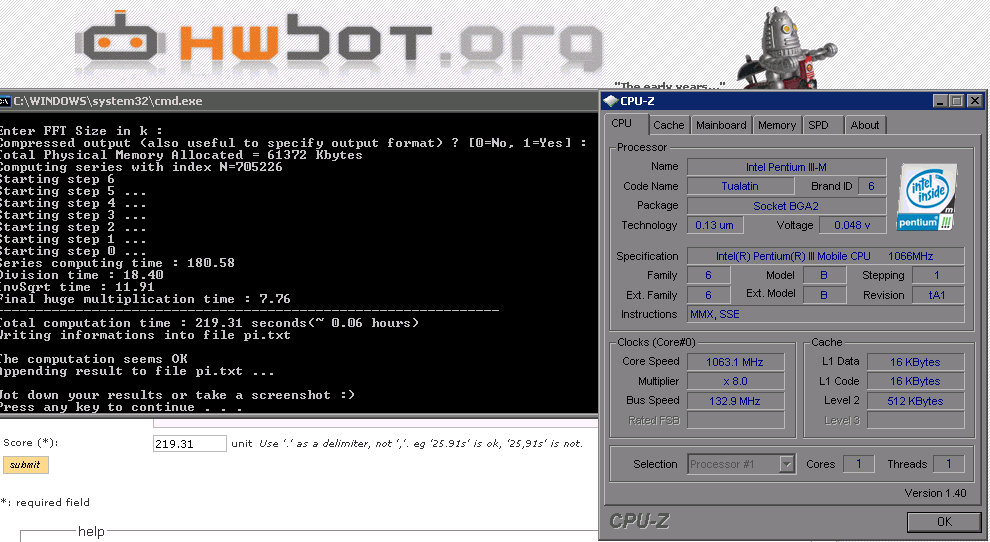Viewport: 990px width, 542px height.
Task: Click the Instructions field 'MMX, SSE'
Action: [825, 315]
